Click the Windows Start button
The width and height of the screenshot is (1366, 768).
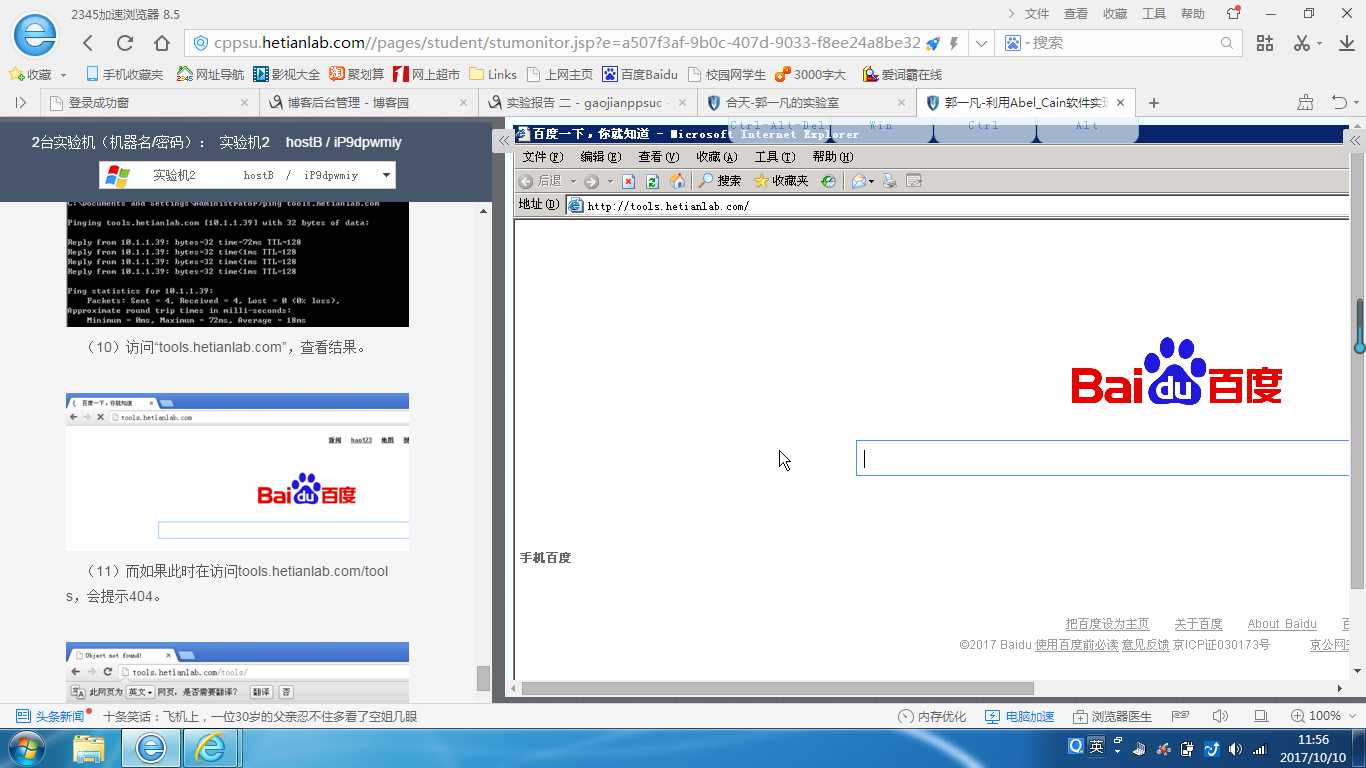(x=28, y=748)
